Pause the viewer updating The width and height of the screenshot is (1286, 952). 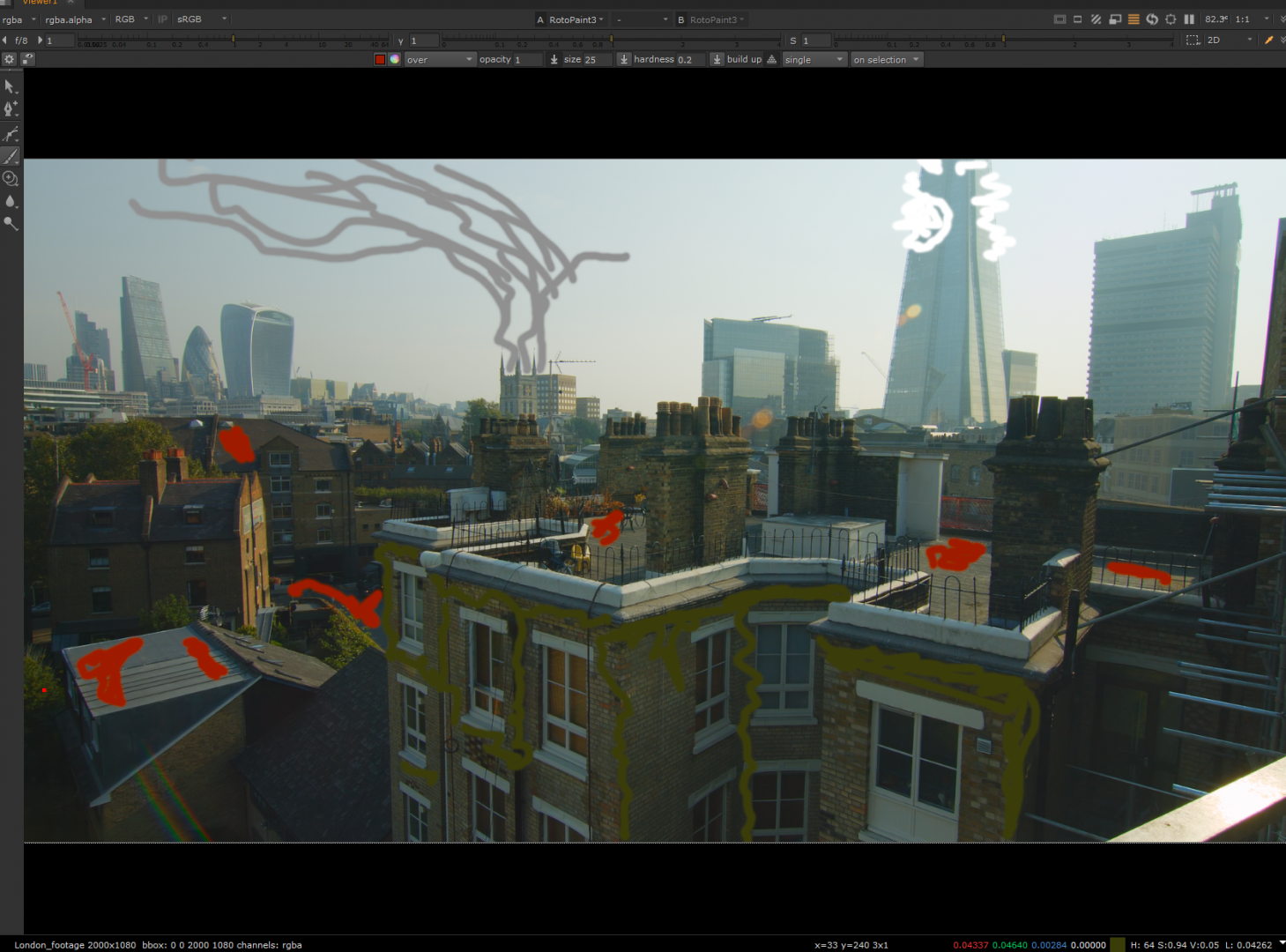1189,19
